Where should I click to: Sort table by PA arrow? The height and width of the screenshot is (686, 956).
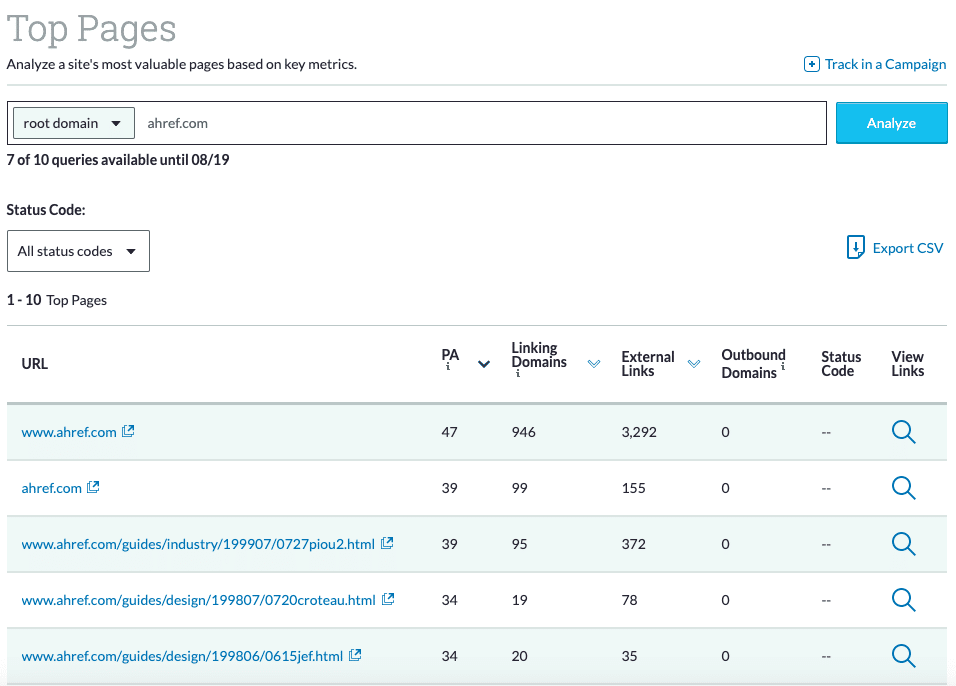[484, 364]
